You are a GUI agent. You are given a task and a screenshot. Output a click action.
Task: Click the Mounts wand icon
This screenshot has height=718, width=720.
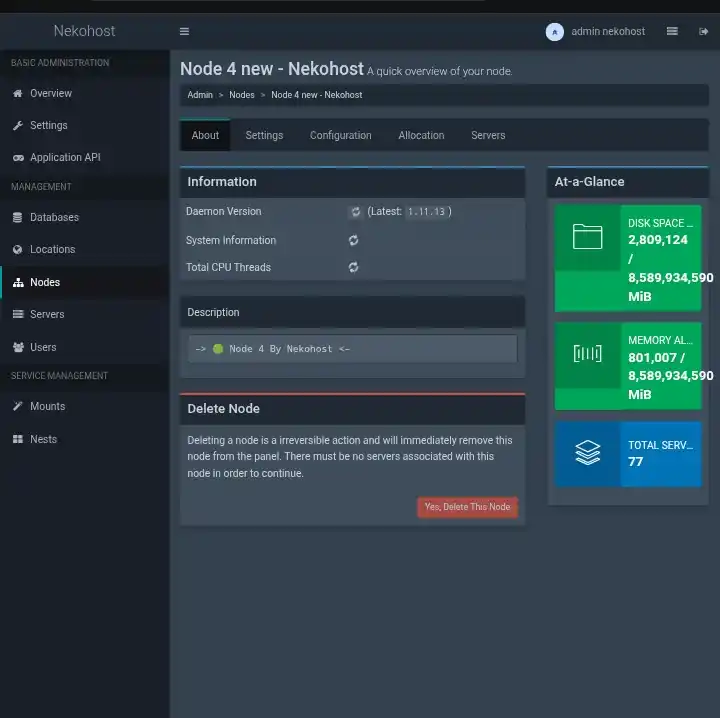click(17, 406)
